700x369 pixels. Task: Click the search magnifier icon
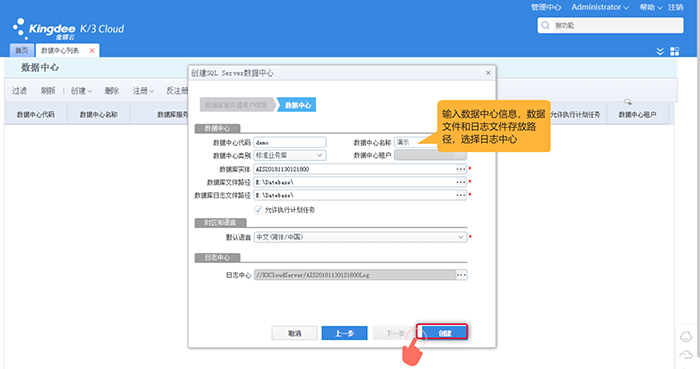(545, 25)
